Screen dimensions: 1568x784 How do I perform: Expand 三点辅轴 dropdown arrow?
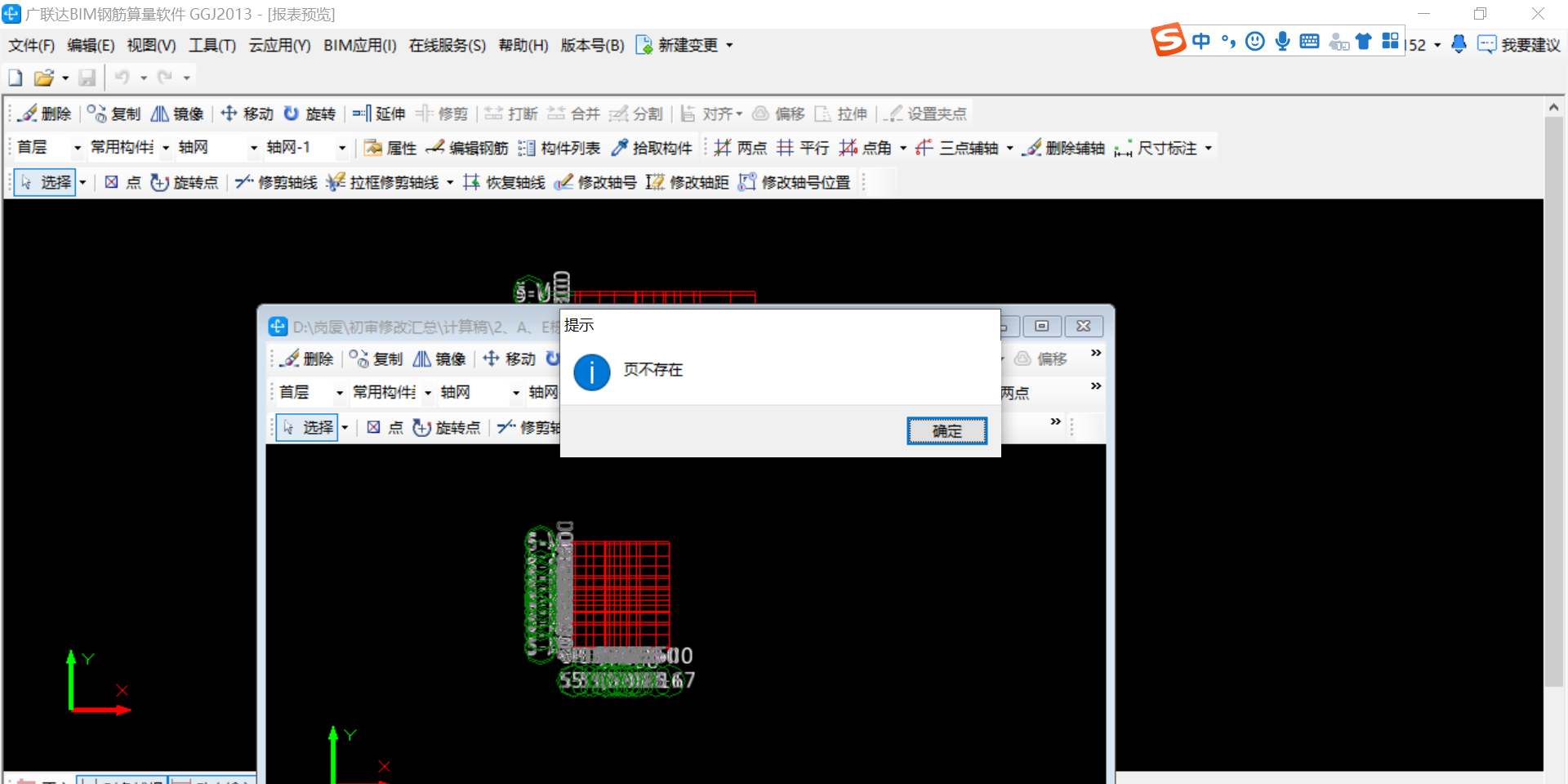pyautogui.click(x=1010, y=148)
